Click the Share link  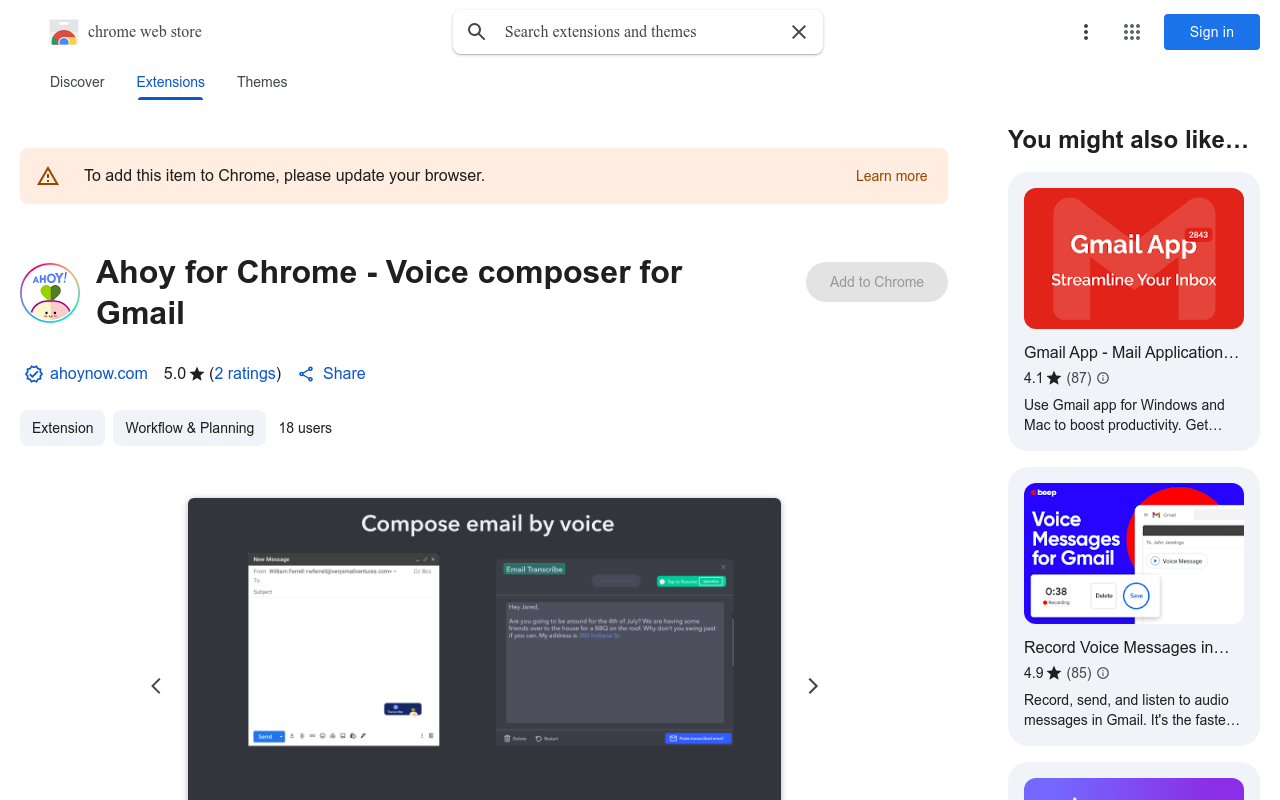pyautogui.click(x=332, y=374)
